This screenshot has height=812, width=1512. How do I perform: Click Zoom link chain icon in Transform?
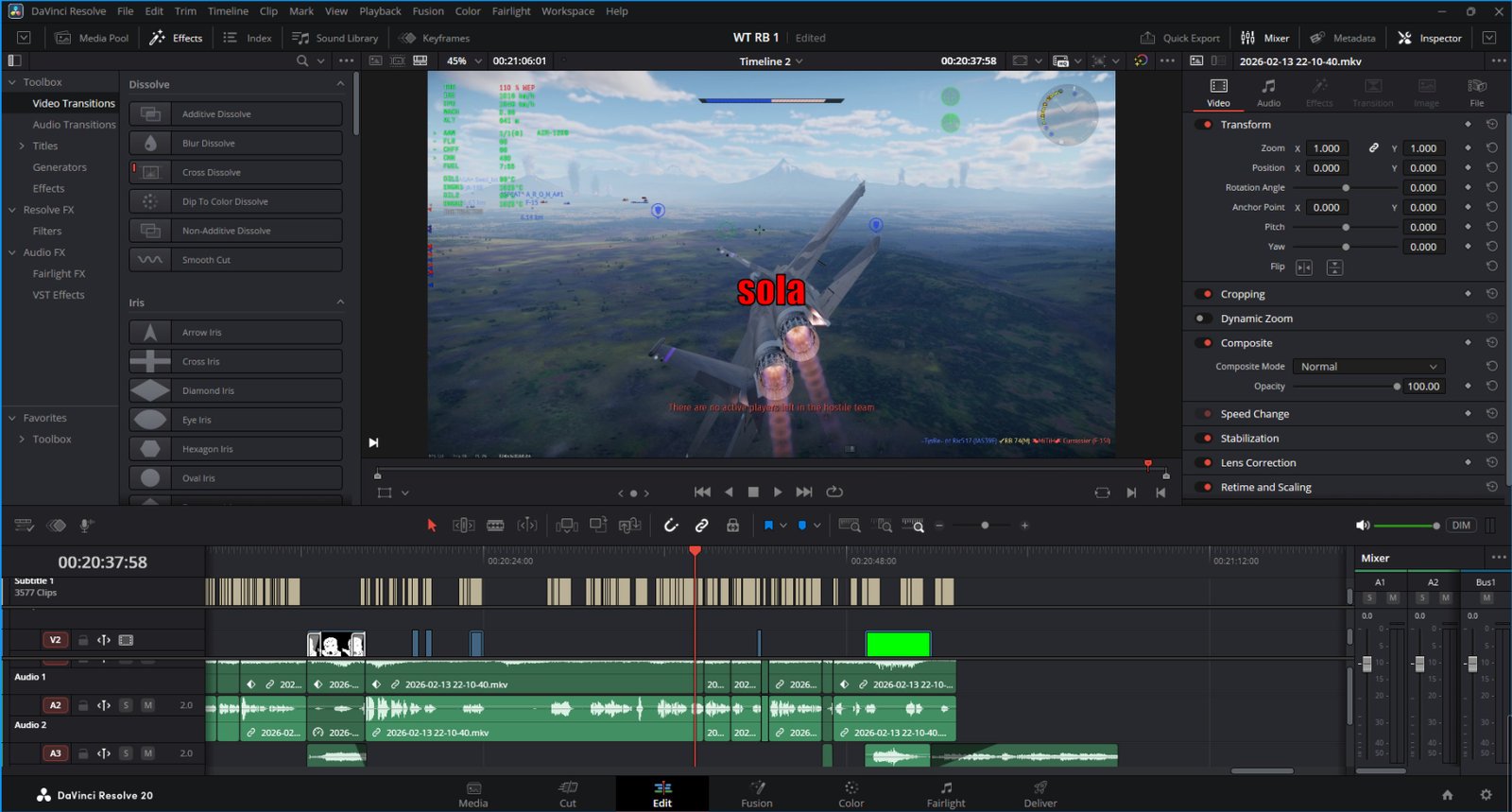point(1374,148)
